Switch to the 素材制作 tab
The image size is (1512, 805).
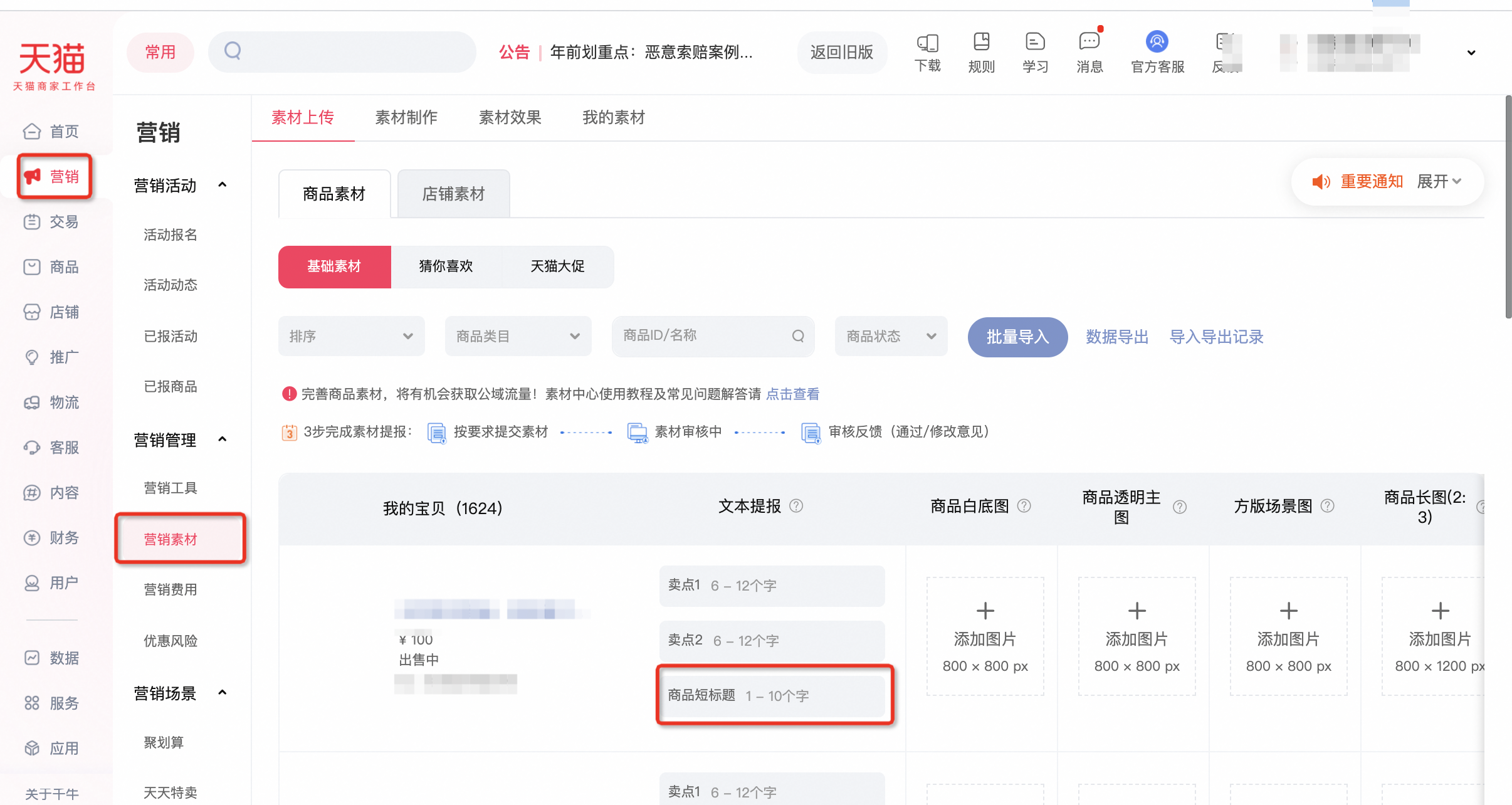tap(406, 118)
